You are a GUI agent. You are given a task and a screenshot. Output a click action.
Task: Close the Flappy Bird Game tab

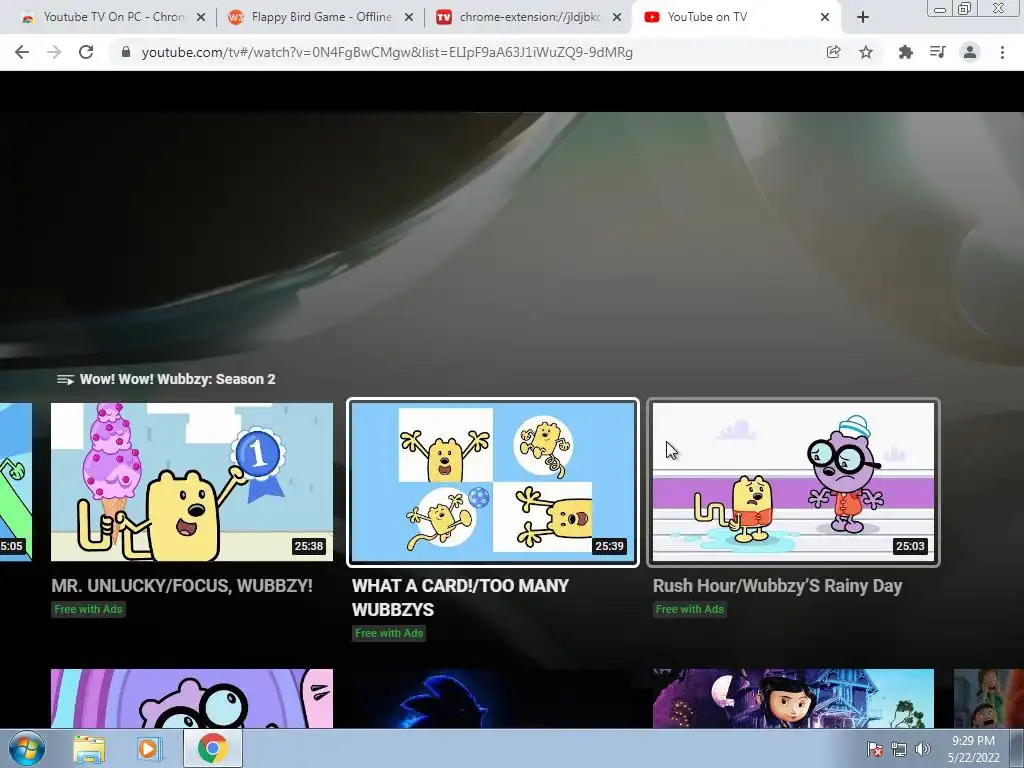409,18
